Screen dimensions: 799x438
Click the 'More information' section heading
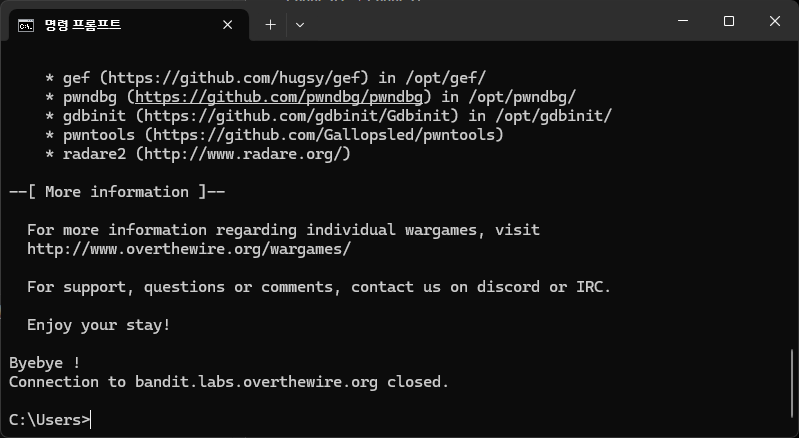(117, 192)
